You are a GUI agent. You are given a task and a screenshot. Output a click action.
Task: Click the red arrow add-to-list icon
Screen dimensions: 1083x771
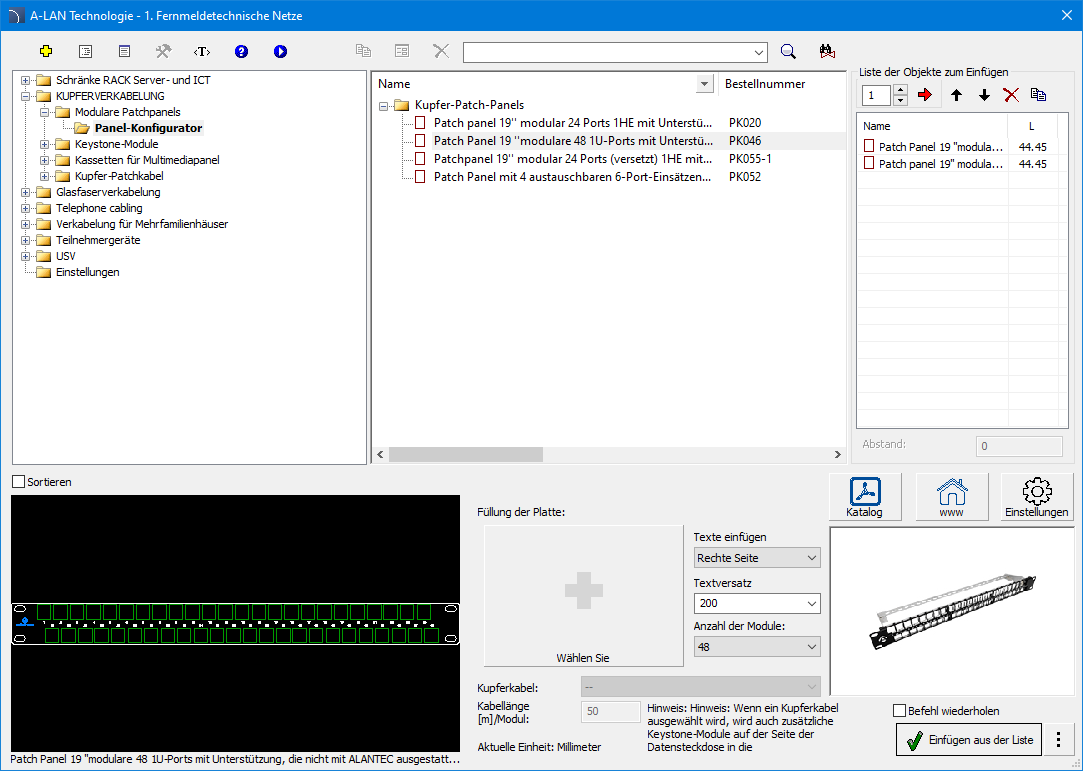(x=924, y=95)
